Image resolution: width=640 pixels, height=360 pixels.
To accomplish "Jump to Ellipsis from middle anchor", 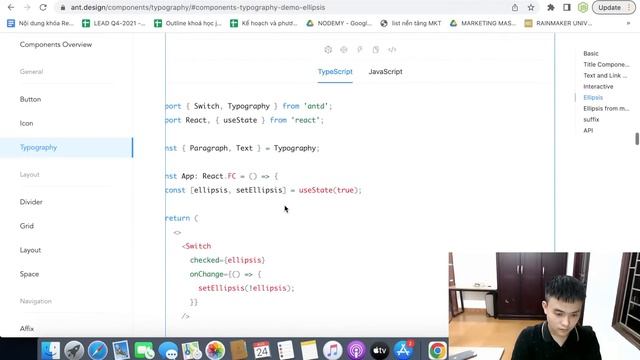I will point(606,109).
